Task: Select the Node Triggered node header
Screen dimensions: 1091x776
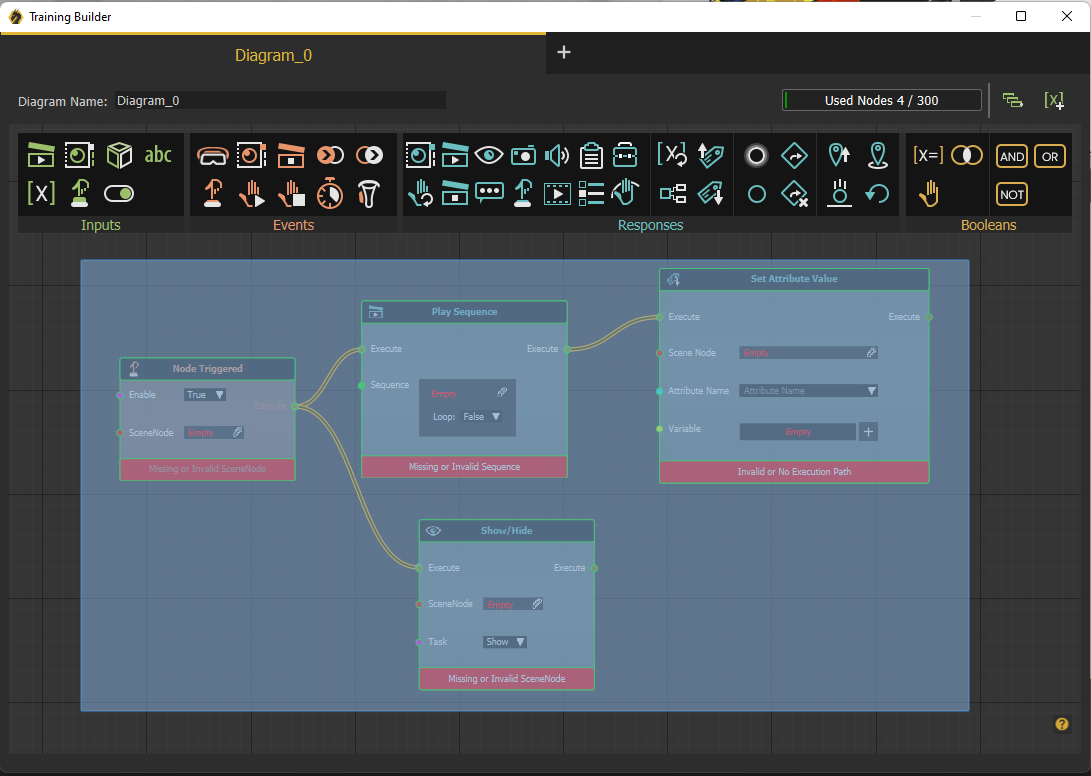Action: tap(207, 369)
